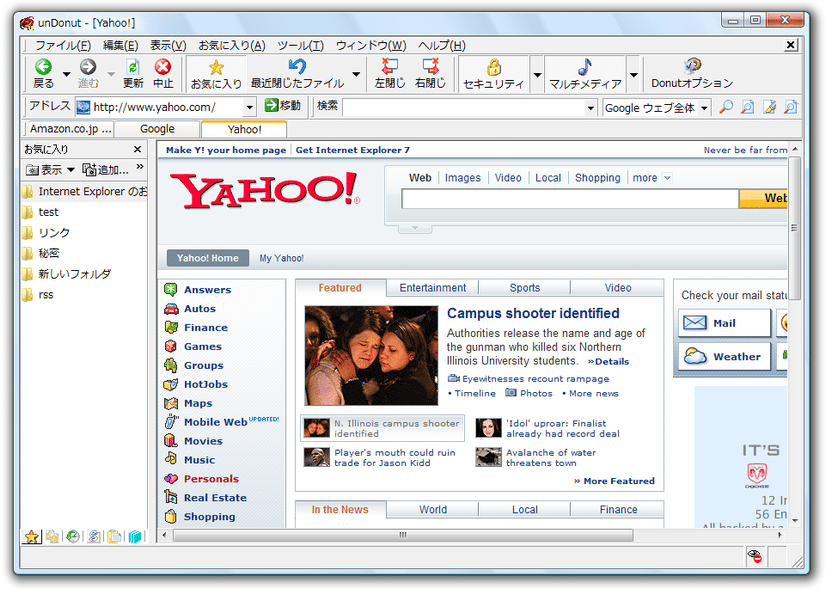
Task: Expand search keyword history dropdown
Action: (x=591, y=108)
